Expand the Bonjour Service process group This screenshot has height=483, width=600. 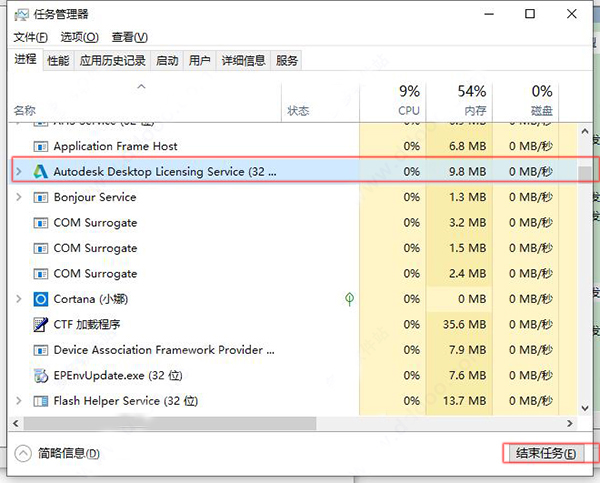point(19,197)
